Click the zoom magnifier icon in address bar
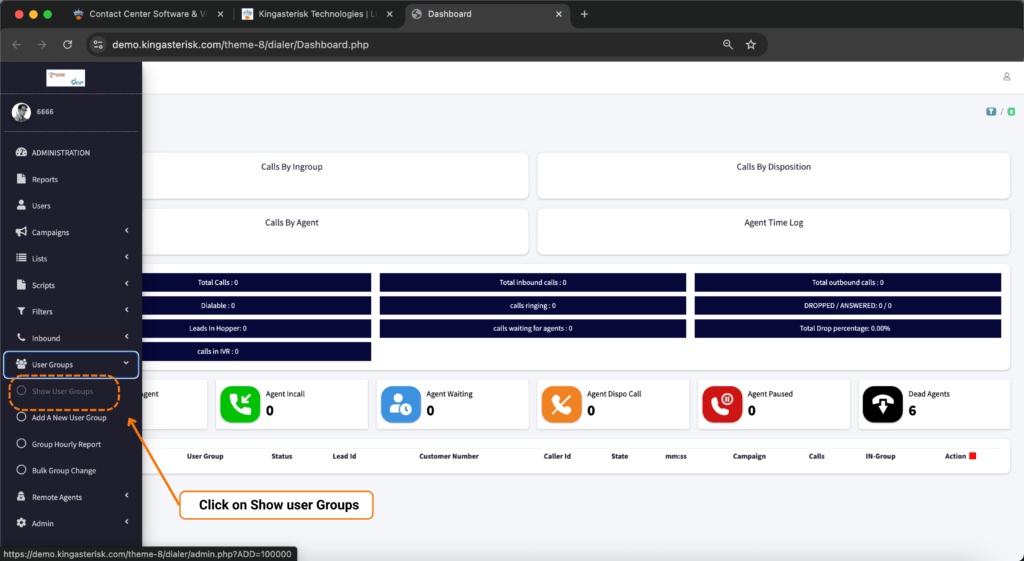 tap(728, 44)
